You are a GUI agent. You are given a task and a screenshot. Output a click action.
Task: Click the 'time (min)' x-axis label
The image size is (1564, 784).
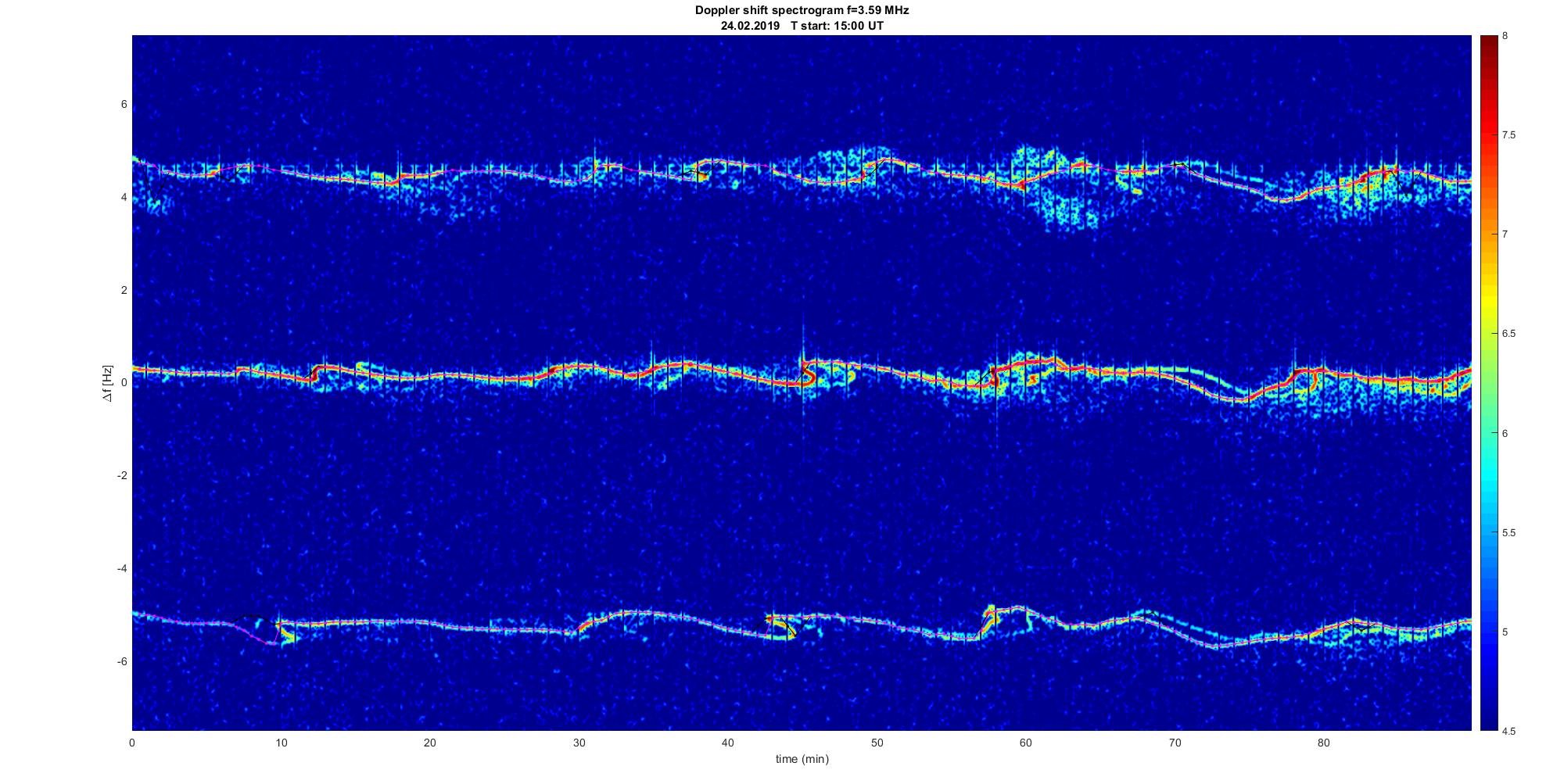[x=802, y=759]
